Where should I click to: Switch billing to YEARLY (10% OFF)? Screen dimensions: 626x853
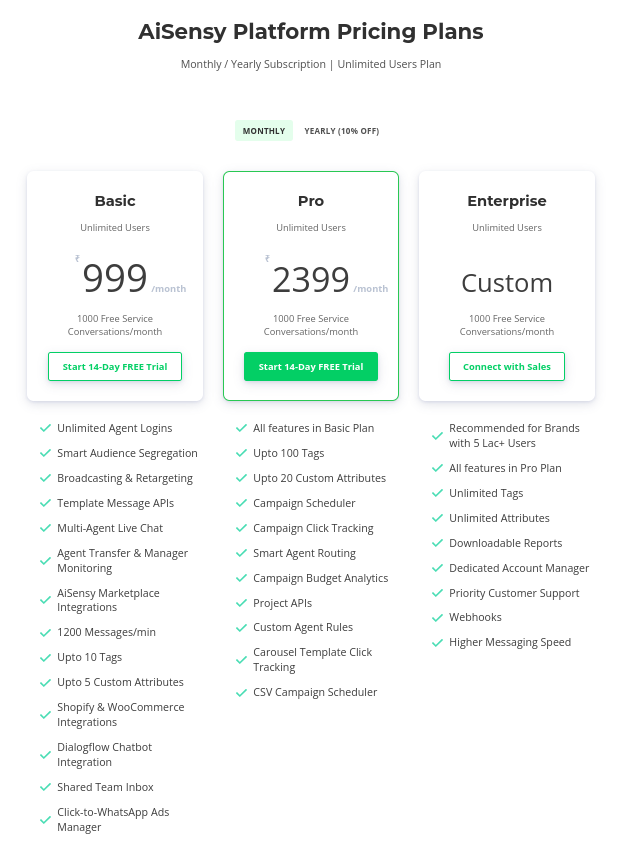tap(341, 130)
